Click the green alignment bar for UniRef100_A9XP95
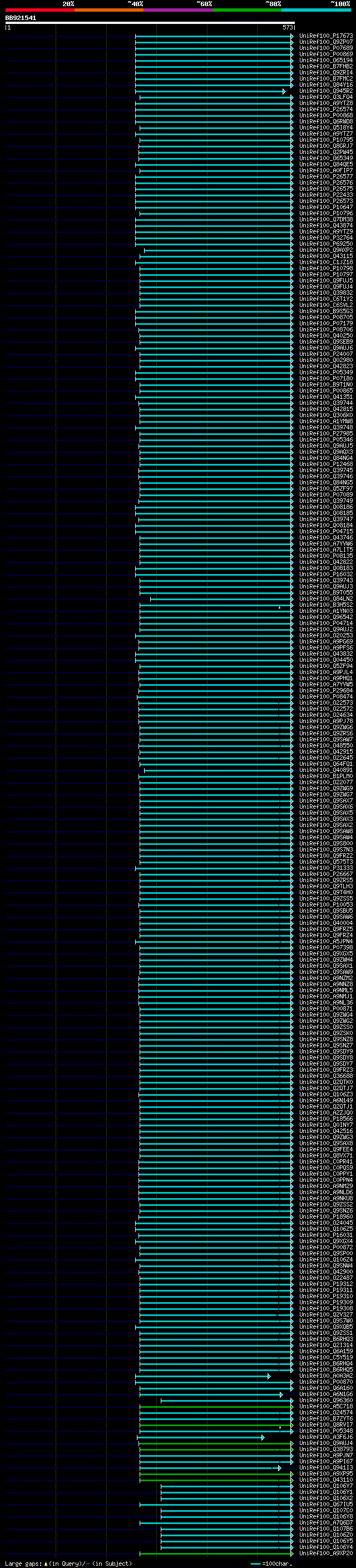Screen dimensions: 356x1568 click(x=216, y=1473)
